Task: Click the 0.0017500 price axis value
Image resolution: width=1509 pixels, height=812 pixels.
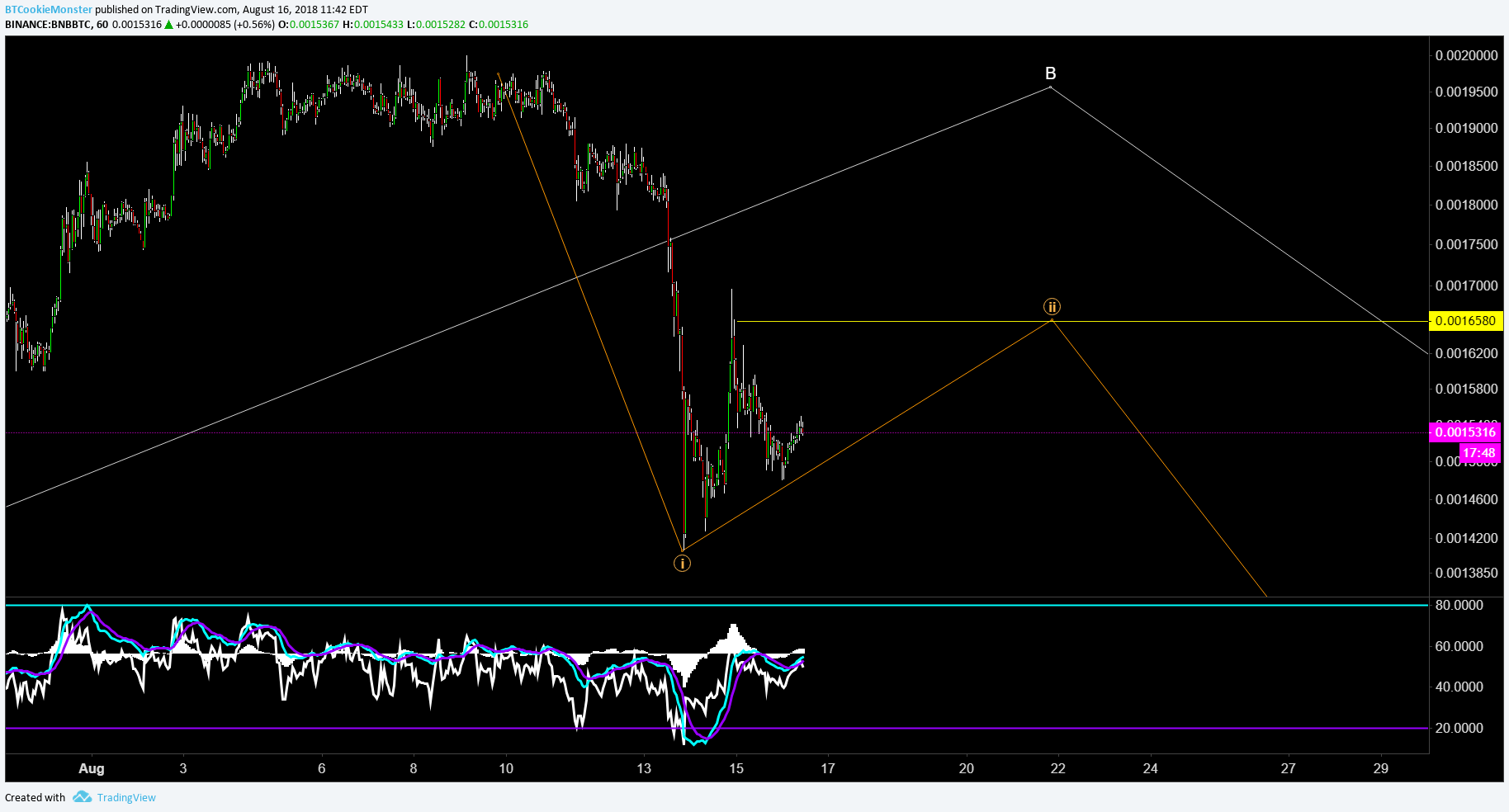Action: [x=1466, y=244]
